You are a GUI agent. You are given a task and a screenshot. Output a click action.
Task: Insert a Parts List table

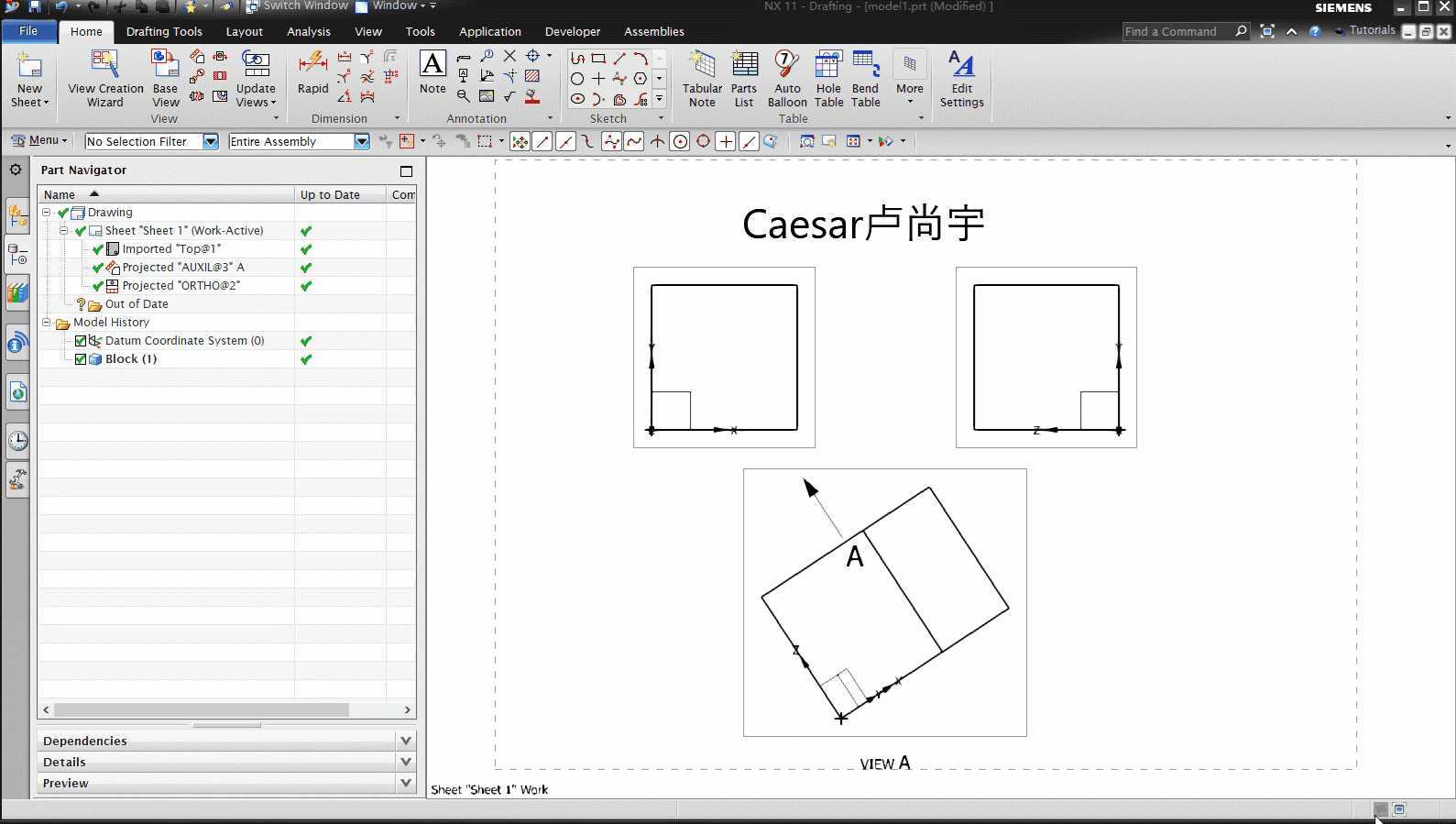(x=744, y=79)
